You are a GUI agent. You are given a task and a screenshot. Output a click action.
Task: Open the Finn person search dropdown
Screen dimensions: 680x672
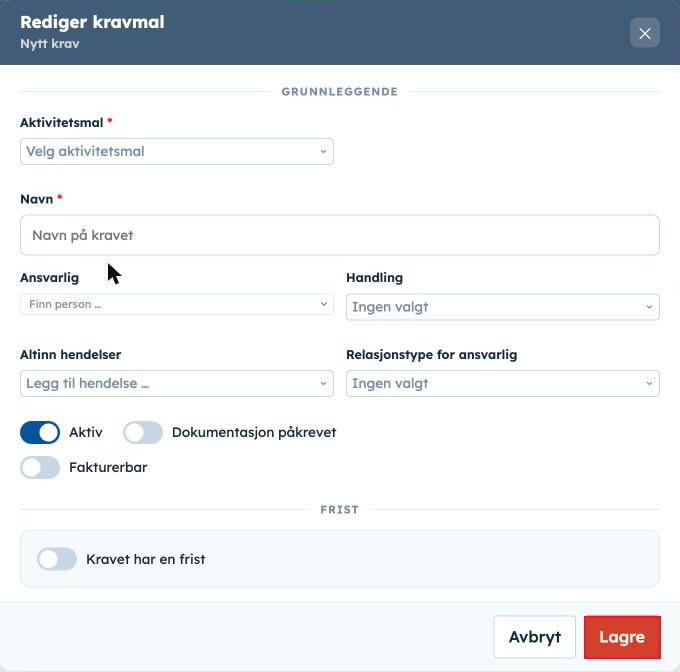pyautogui.click(x=177, y=304)
